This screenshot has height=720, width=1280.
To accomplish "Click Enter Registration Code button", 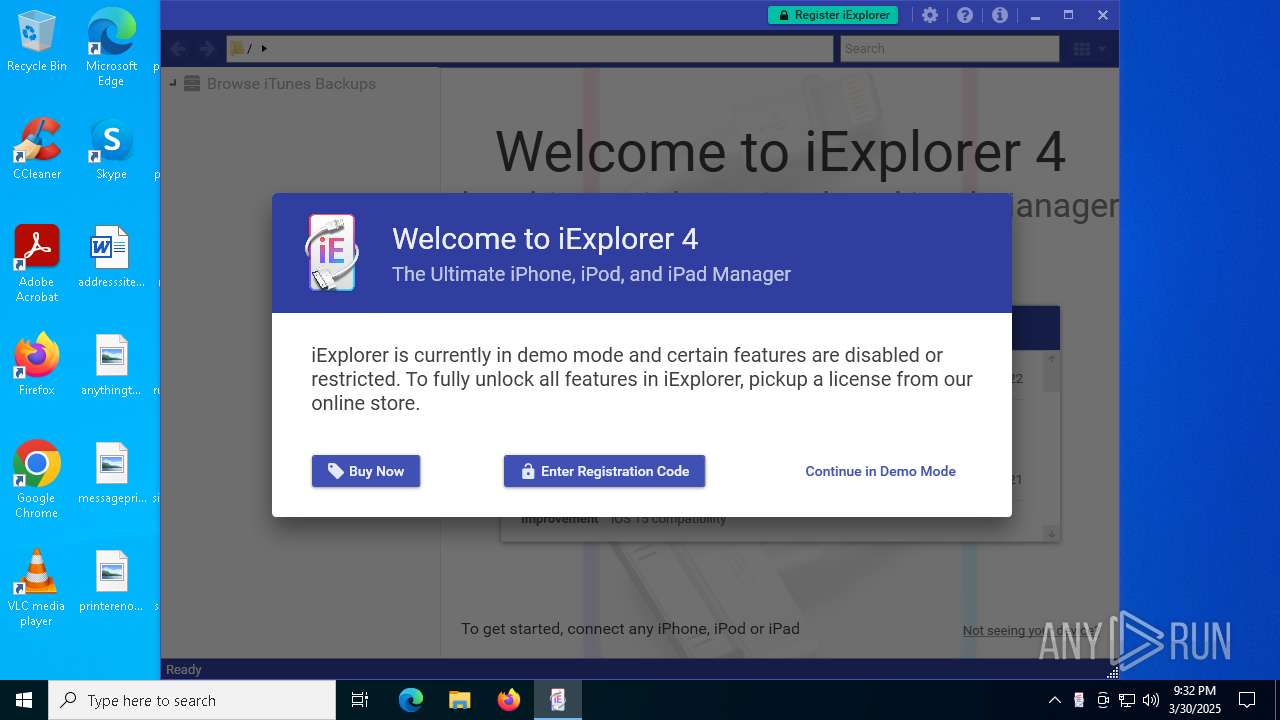I will [604, 471].
